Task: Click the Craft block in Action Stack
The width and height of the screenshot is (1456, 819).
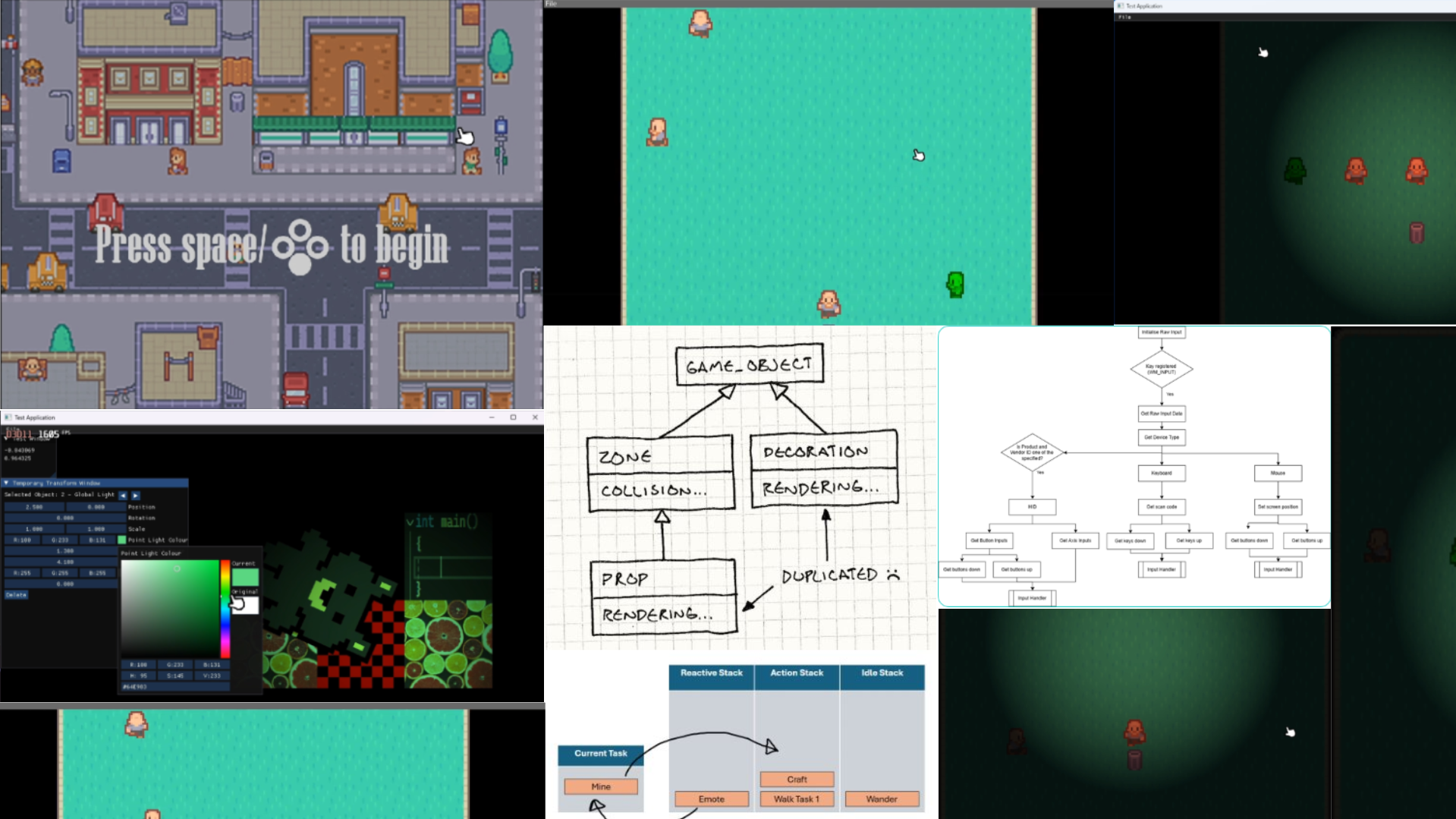Action: click(797, 780)
